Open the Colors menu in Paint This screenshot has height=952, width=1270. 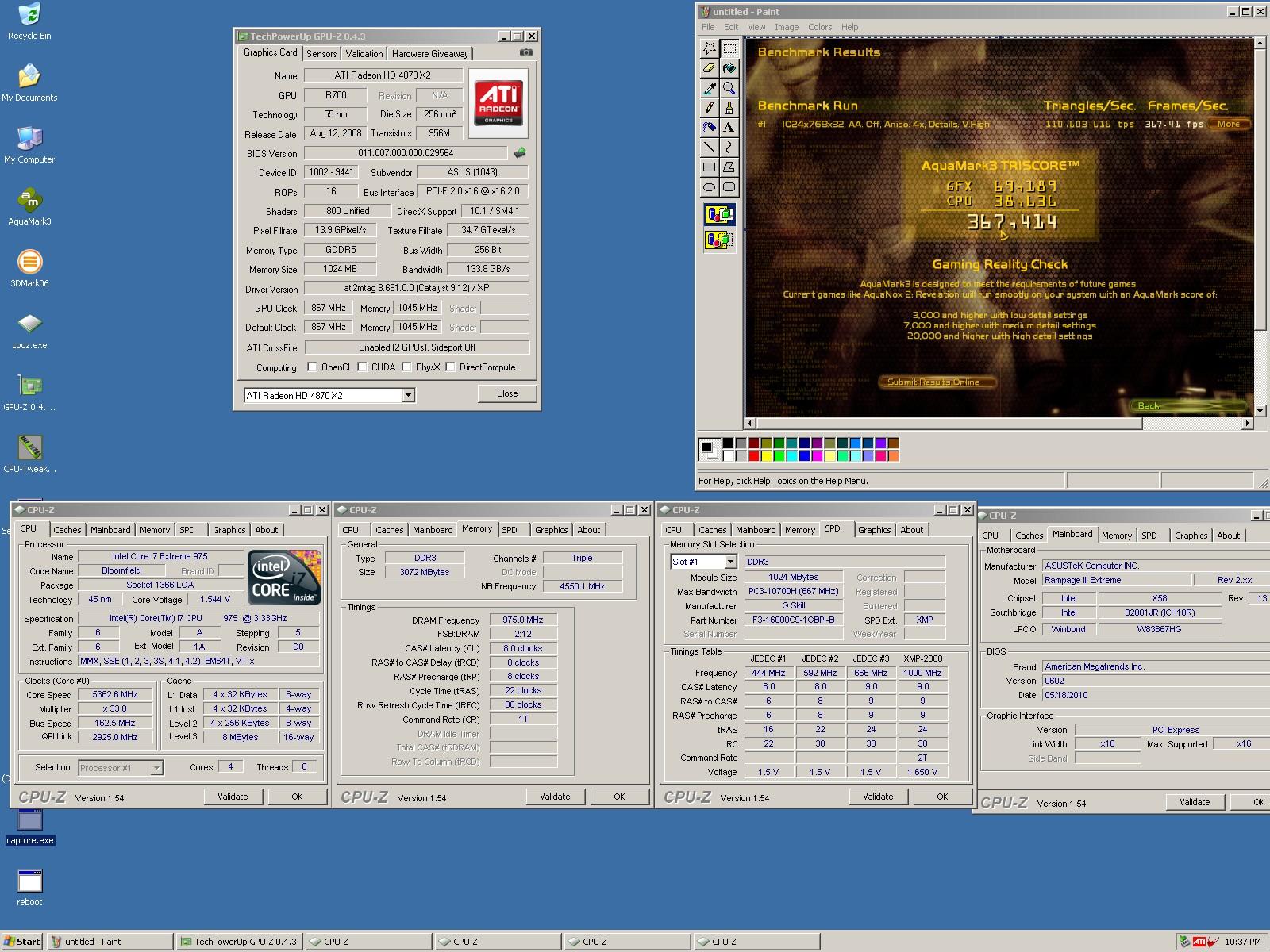[820, 27]
